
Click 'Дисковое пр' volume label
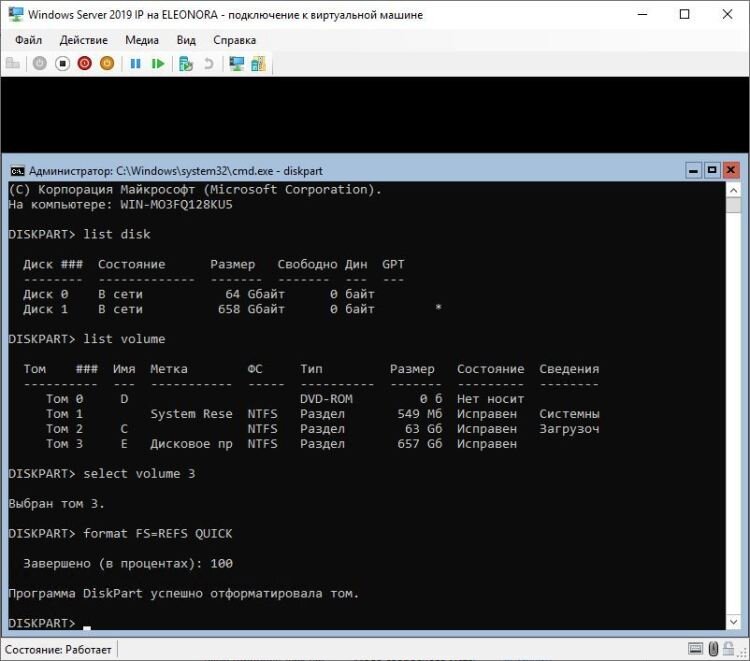coord(191,444)
